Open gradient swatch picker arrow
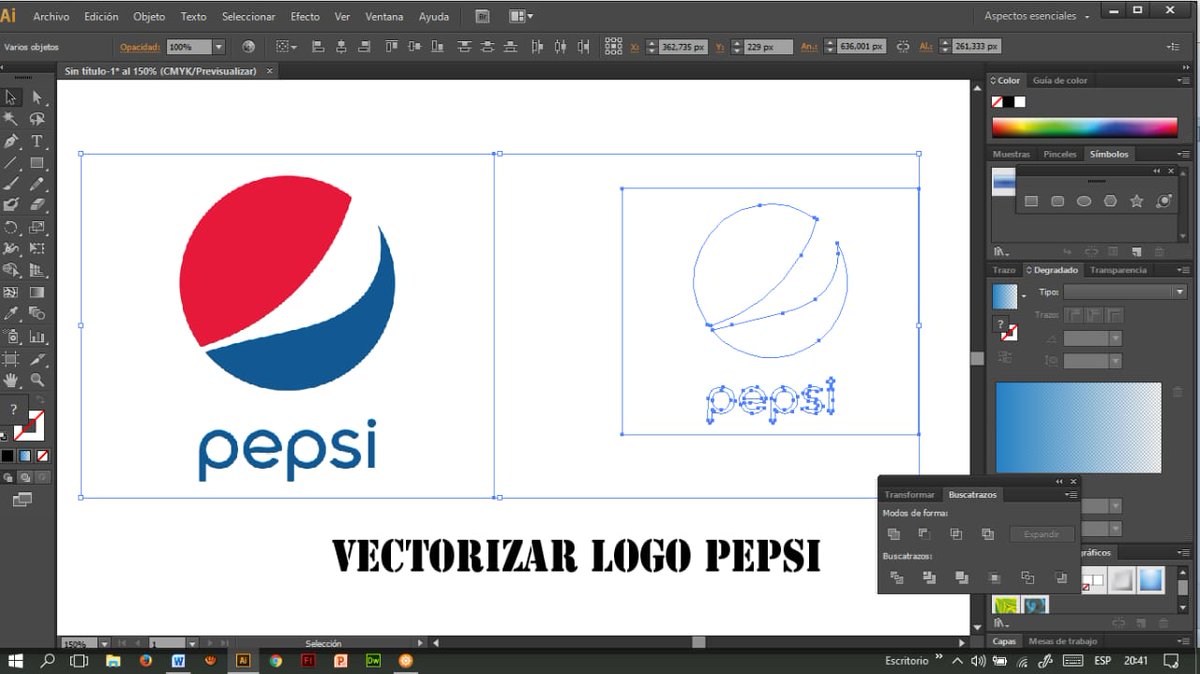This screenshot has height=674, width=1200. click(x=1023, y=297)
